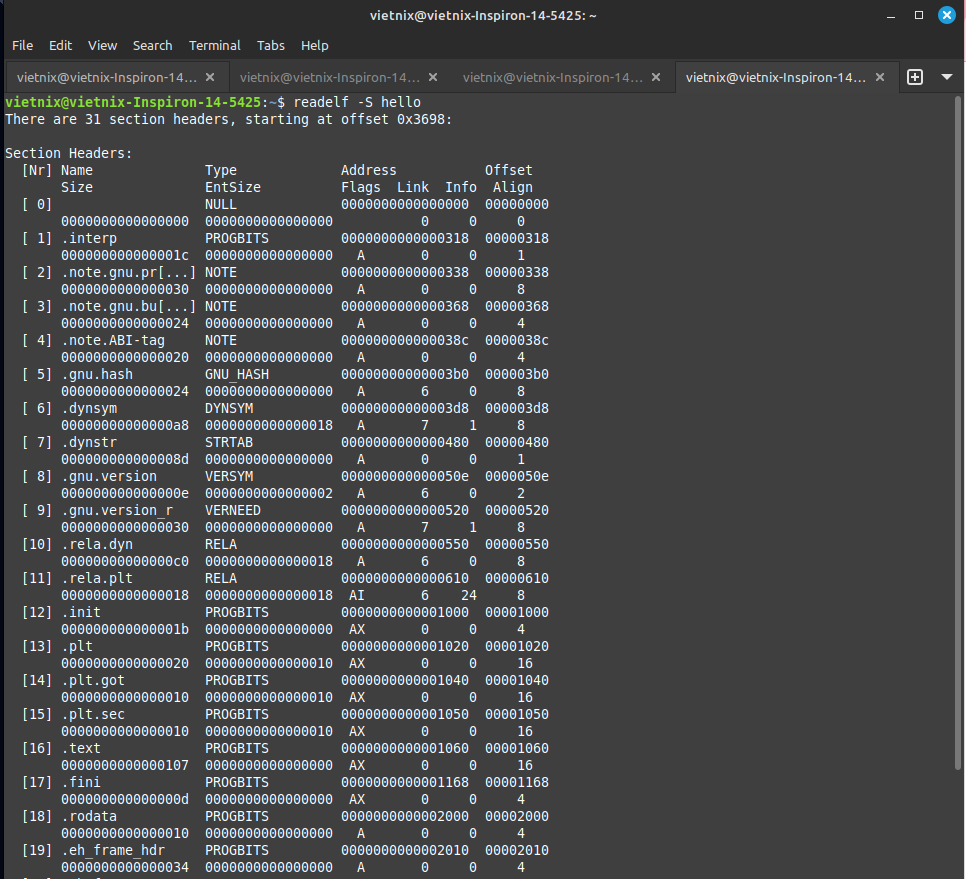This screenshot has width=966, height=879.
Task: Click the ".rela.plt" section name
Action: pos(97,578)
